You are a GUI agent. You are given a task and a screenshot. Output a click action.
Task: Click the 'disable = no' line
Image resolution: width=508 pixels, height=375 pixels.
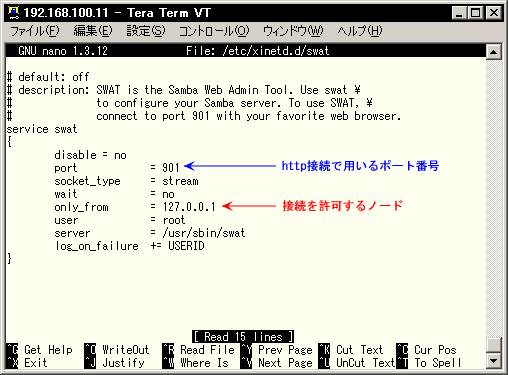(90, 155)
